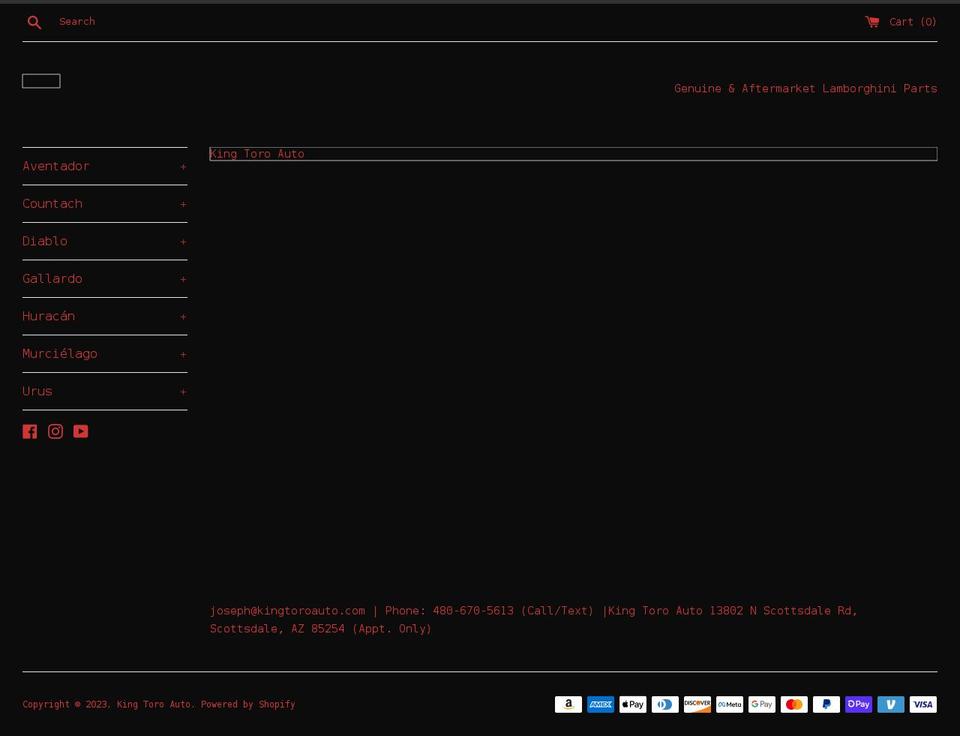This screenshot has width=960, height=736.
Task: Visit the YouTube channel icon
Action: (81, 432)
